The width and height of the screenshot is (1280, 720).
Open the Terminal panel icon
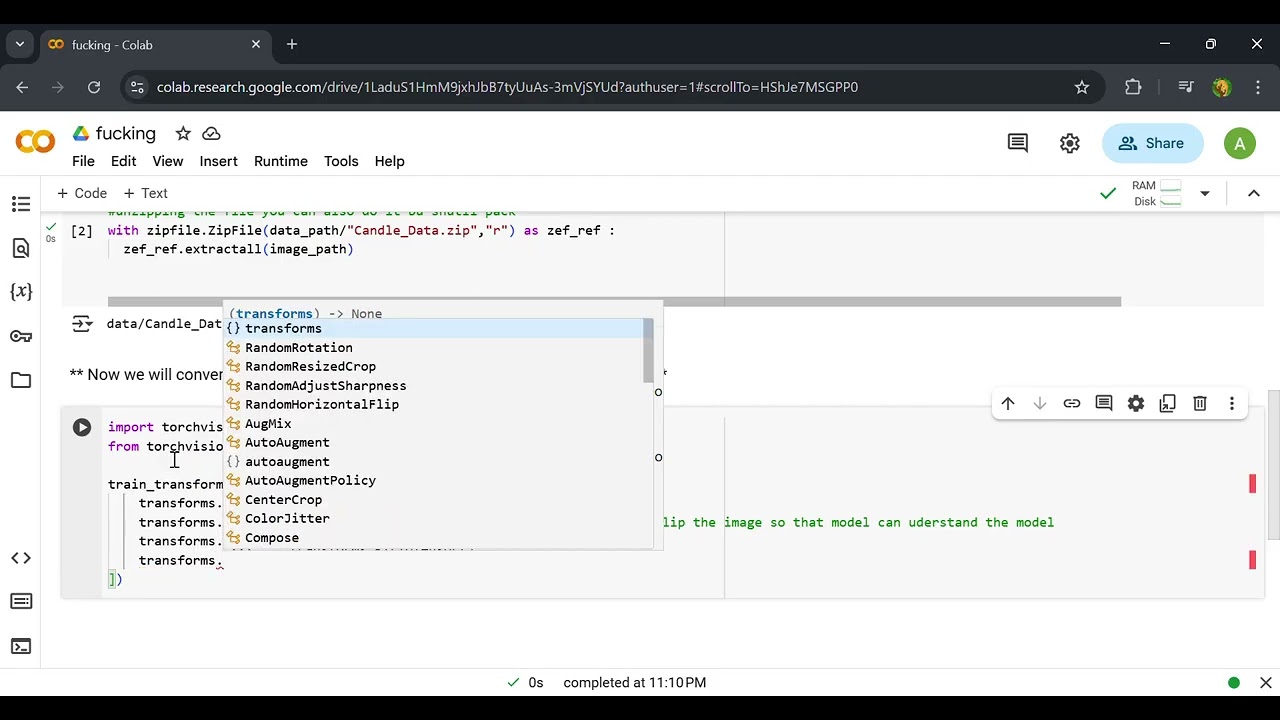[21, 646]
